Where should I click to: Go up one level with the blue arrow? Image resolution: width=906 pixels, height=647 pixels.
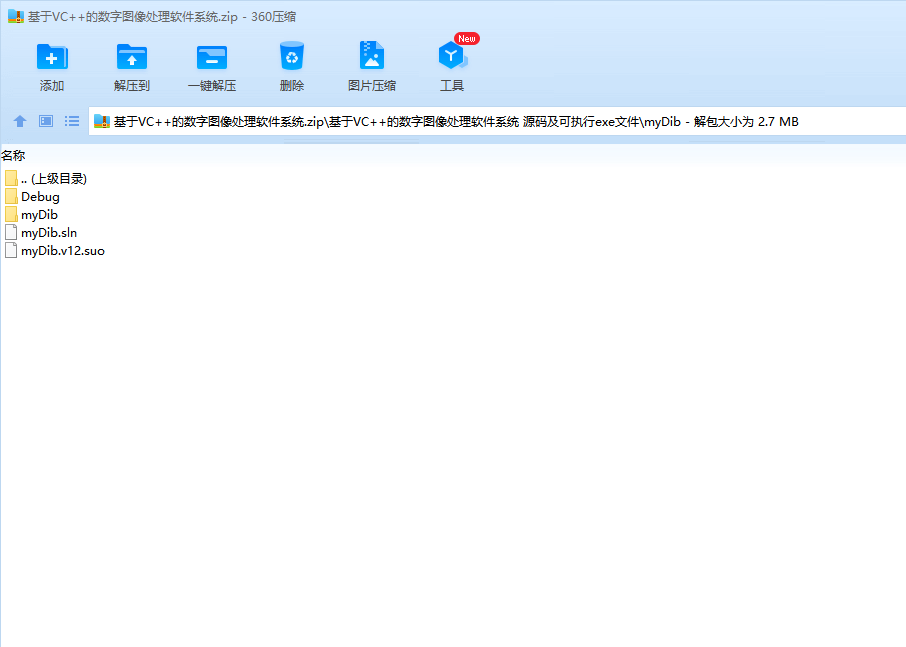click(x=20, y=121)
